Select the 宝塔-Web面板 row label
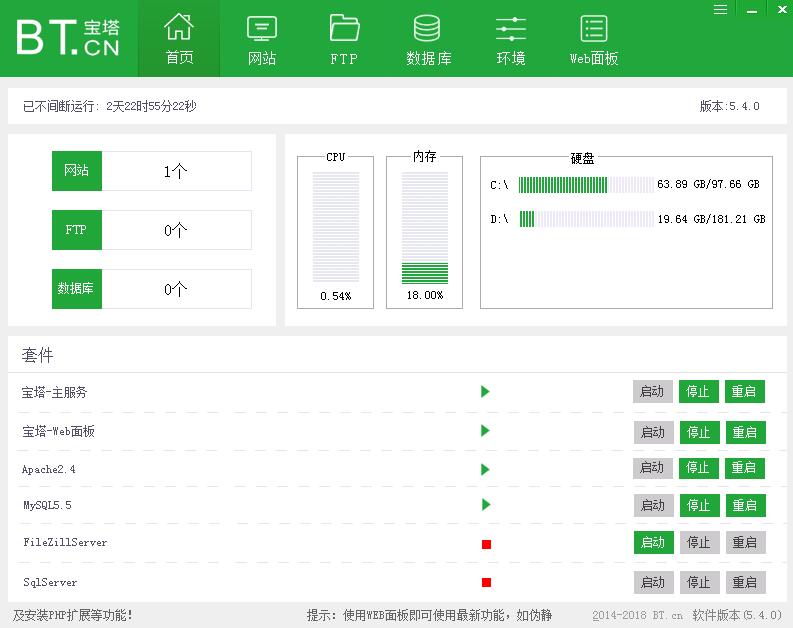The height and width of the screenshot is (628, 793). pyautogui.click(x=58, y=431)
